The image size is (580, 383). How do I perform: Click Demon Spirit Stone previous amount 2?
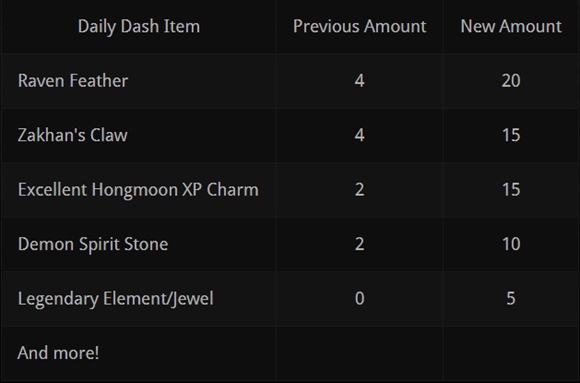360,244
